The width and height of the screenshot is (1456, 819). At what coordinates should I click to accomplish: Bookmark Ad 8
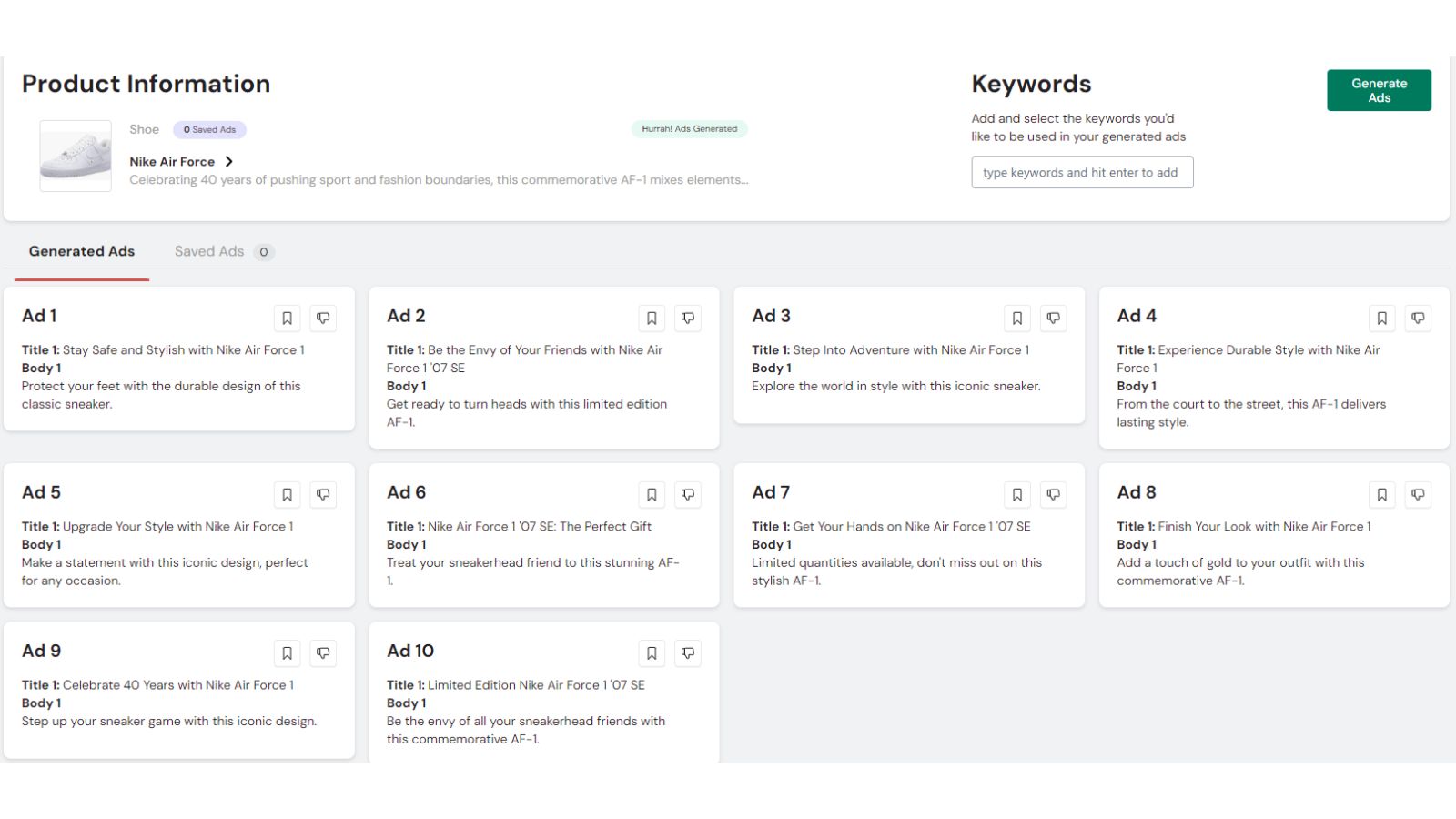coord(1381,494)
